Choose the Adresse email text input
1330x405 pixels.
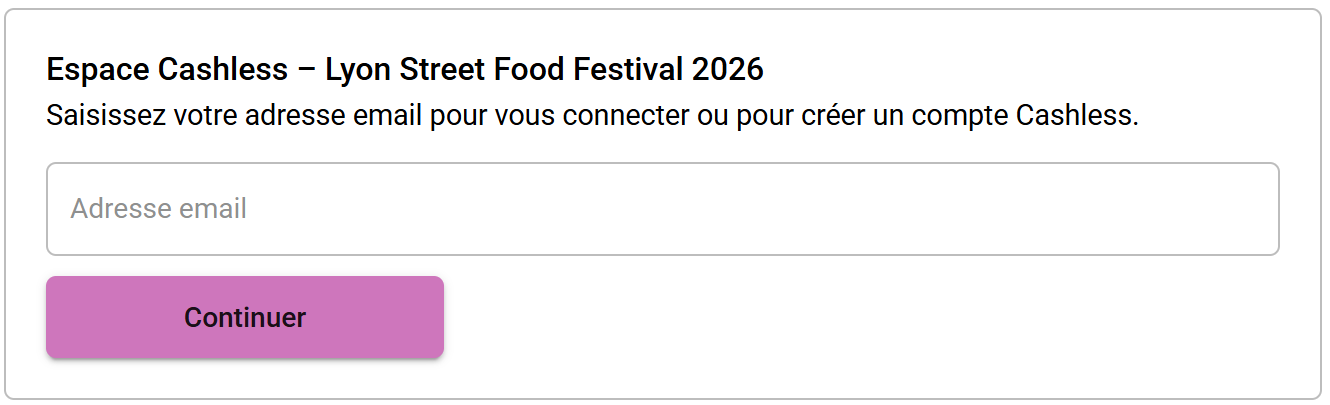(662, 209)
